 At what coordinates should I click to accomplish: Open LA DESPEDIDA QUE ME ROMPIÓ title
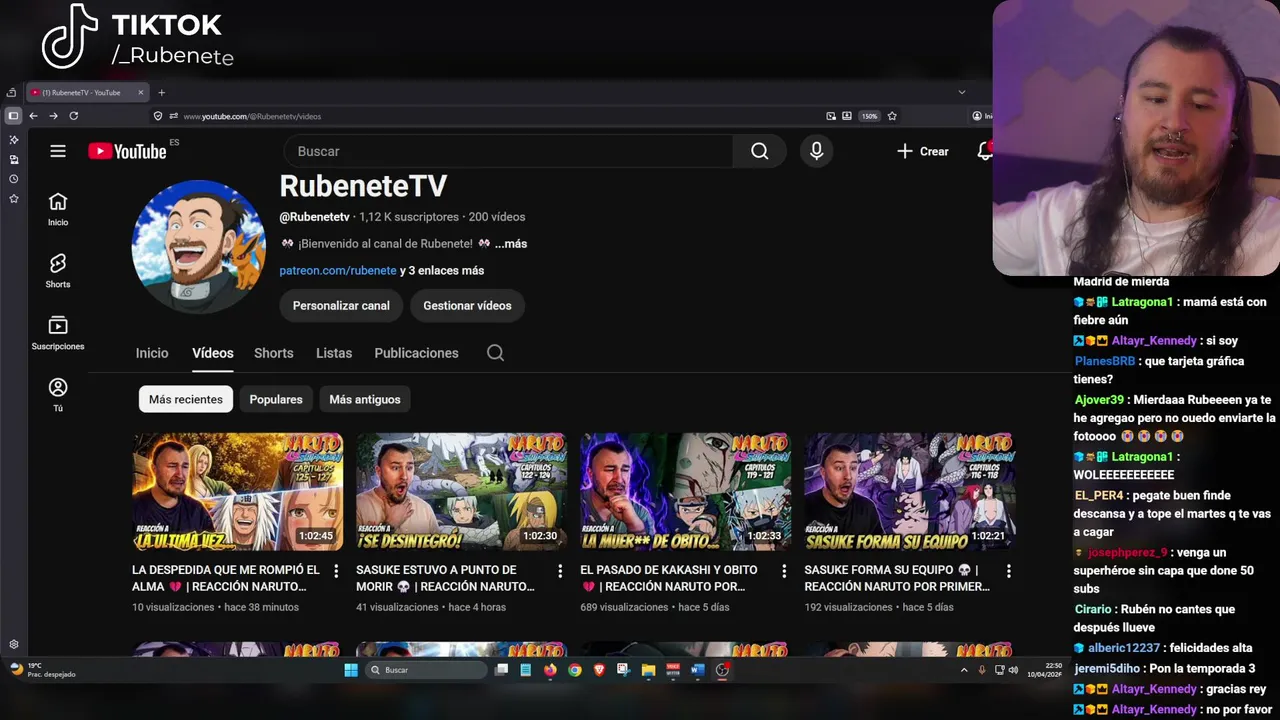click(226, 578)
